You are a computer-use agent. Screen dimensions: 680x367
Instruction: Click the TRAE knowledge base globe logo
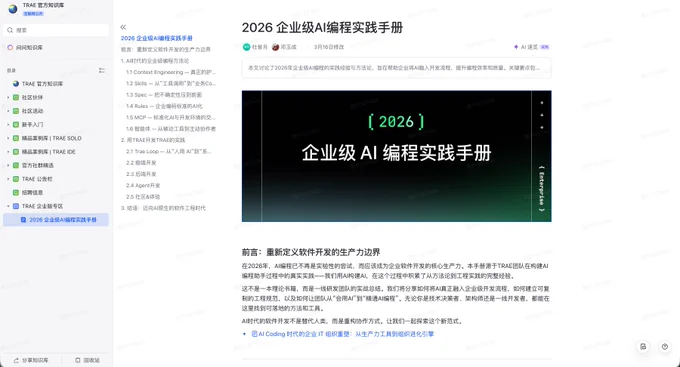[13, 9]
